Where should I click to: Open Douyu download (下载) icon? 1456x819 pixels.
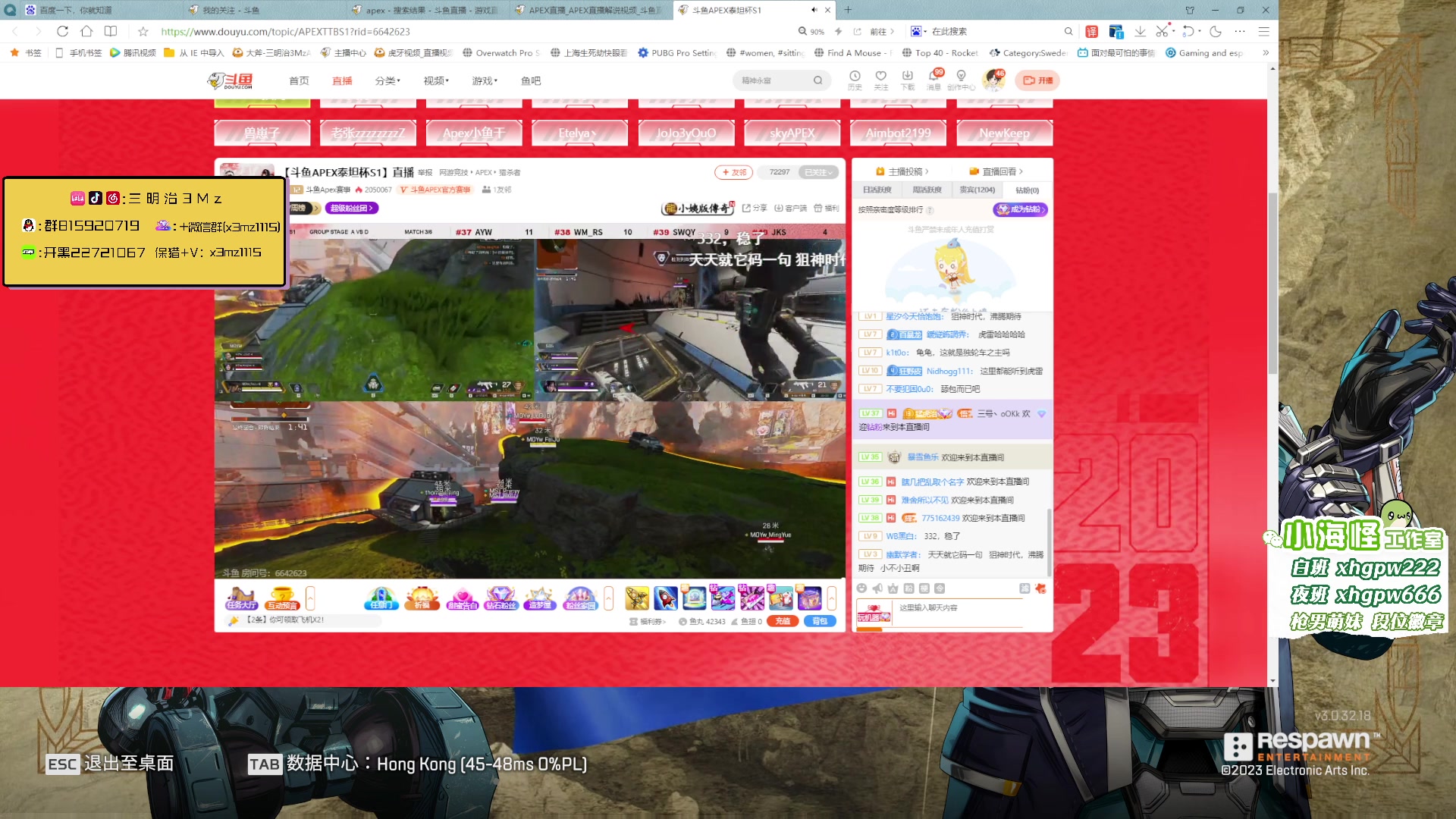[908, 80]
